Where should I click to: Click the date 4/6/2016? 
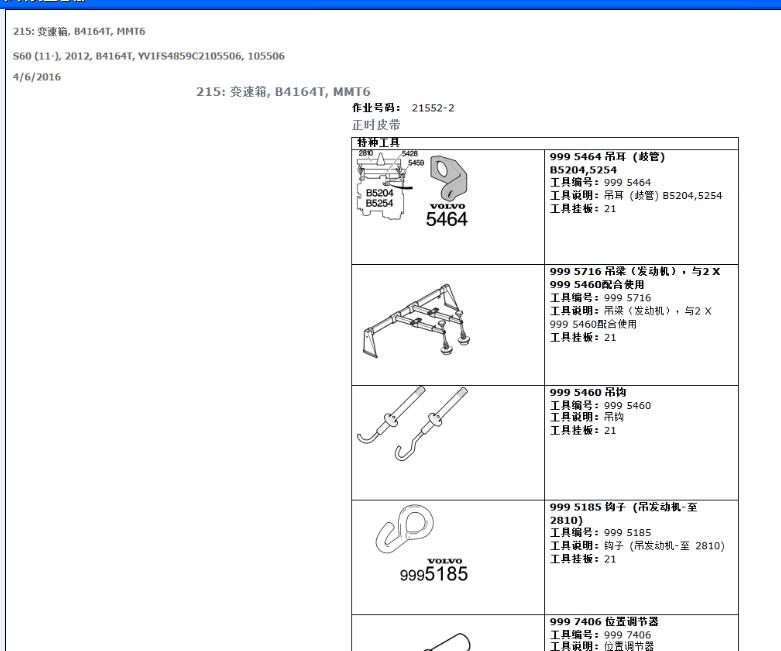[x=37, y=77]
